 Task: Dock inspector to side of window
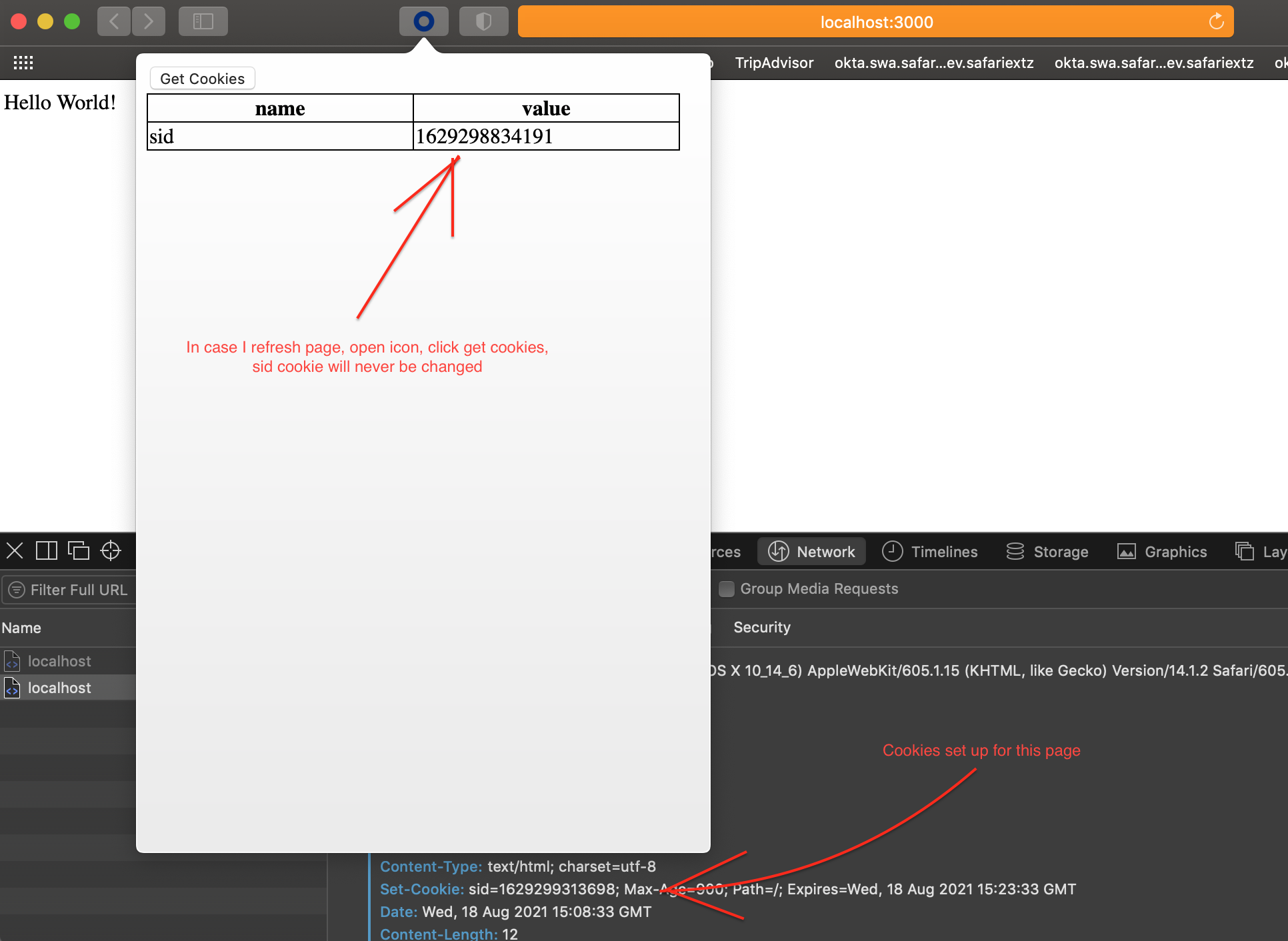46,550
